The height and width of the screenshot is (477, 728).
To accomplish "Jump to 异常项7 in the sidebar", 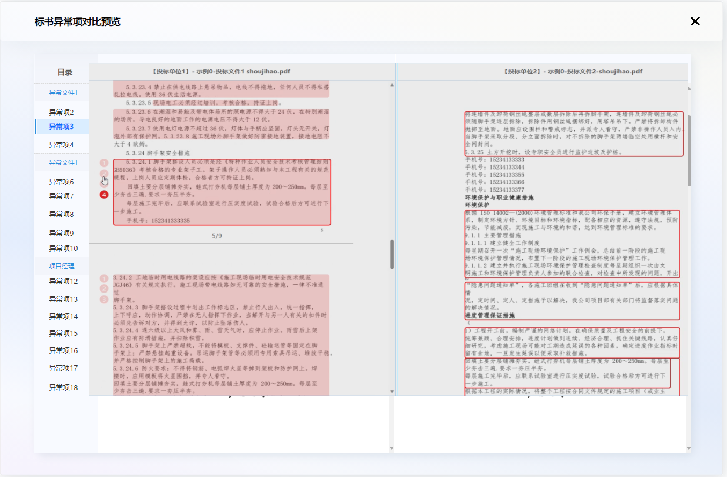I will coord(64,197).
